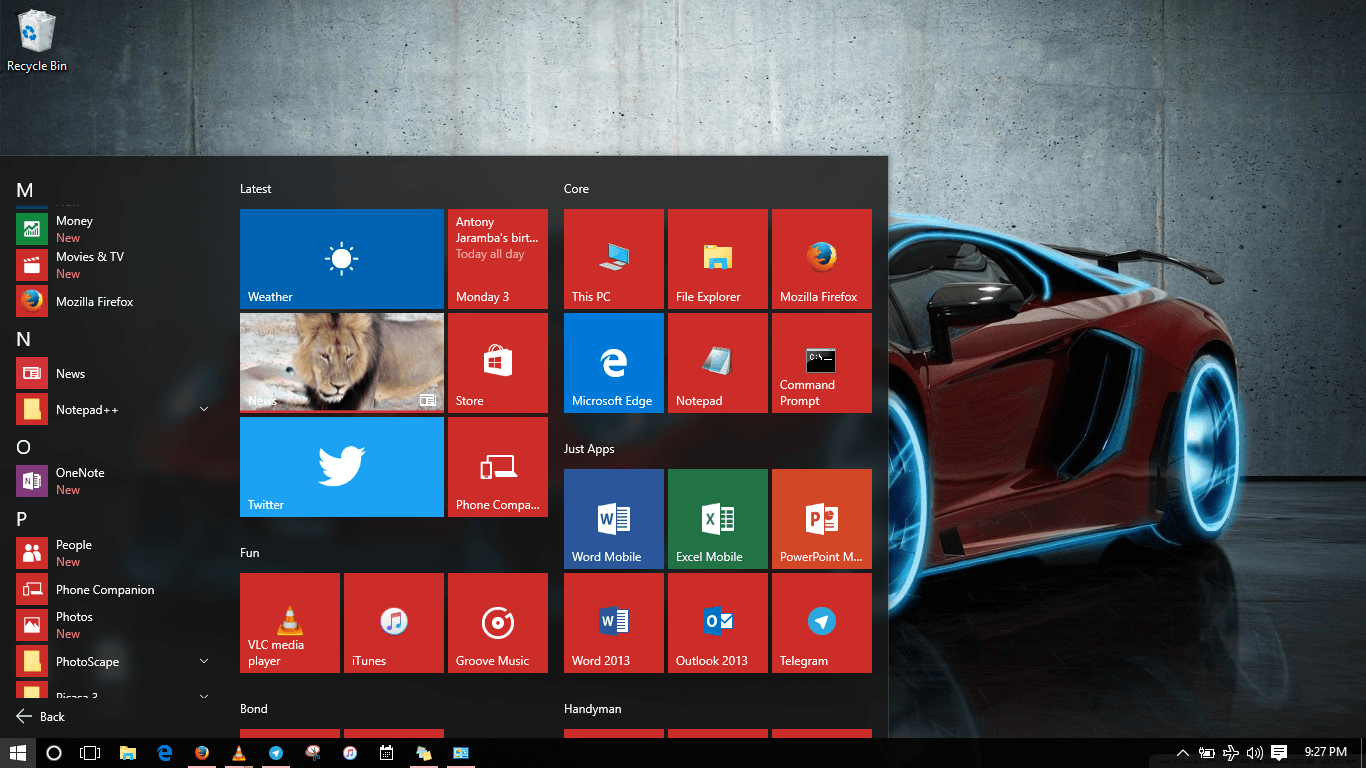This screenshot has height=768, width=1366.
Task: Open the Action Center notifications icon
Action: click(1279, 753)
